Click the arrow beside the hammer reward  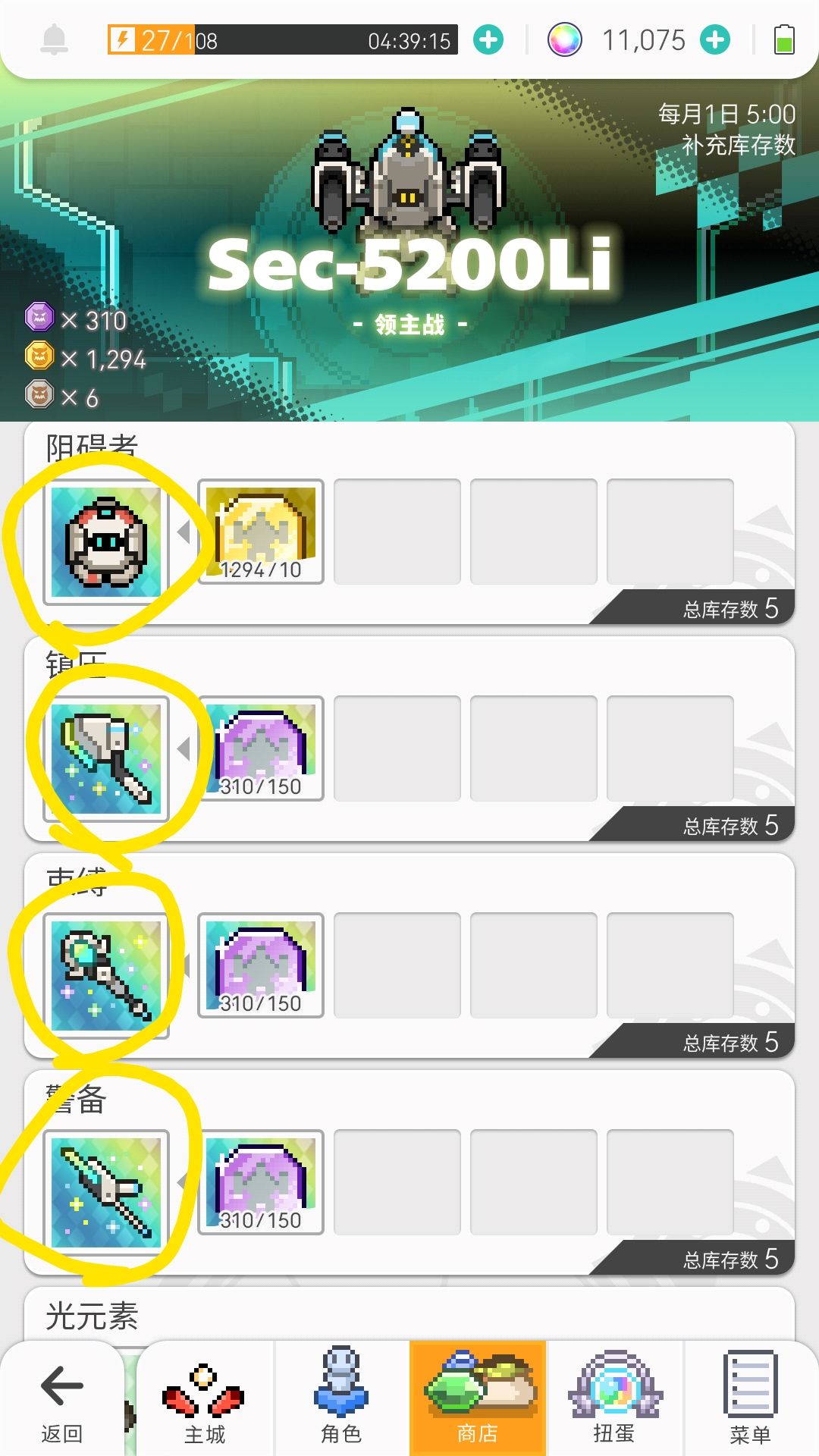coord(184,748)
